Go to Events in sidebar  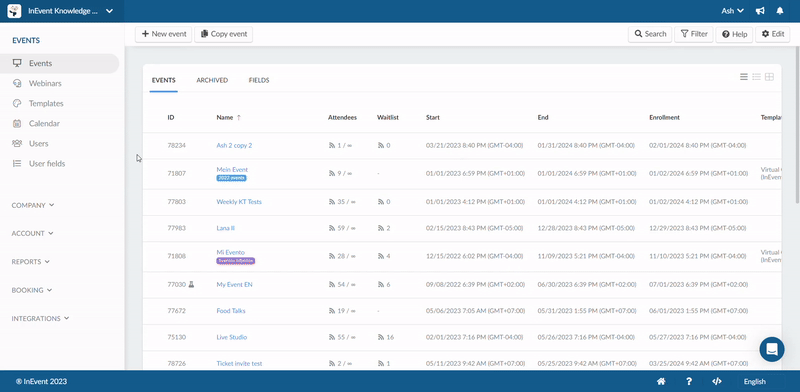[x=60, y=63]
